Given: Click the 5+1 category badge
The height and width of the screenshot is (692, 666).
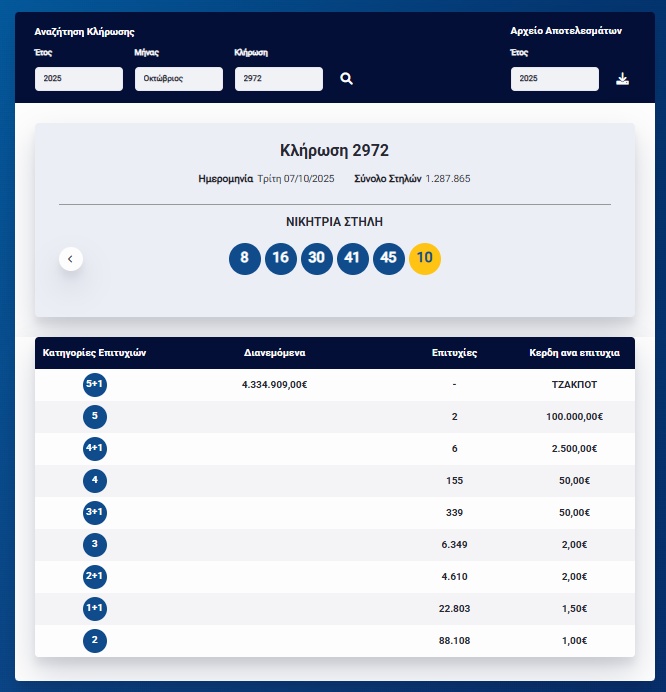Looking at the screenshot, I should [x=95, y=385].
